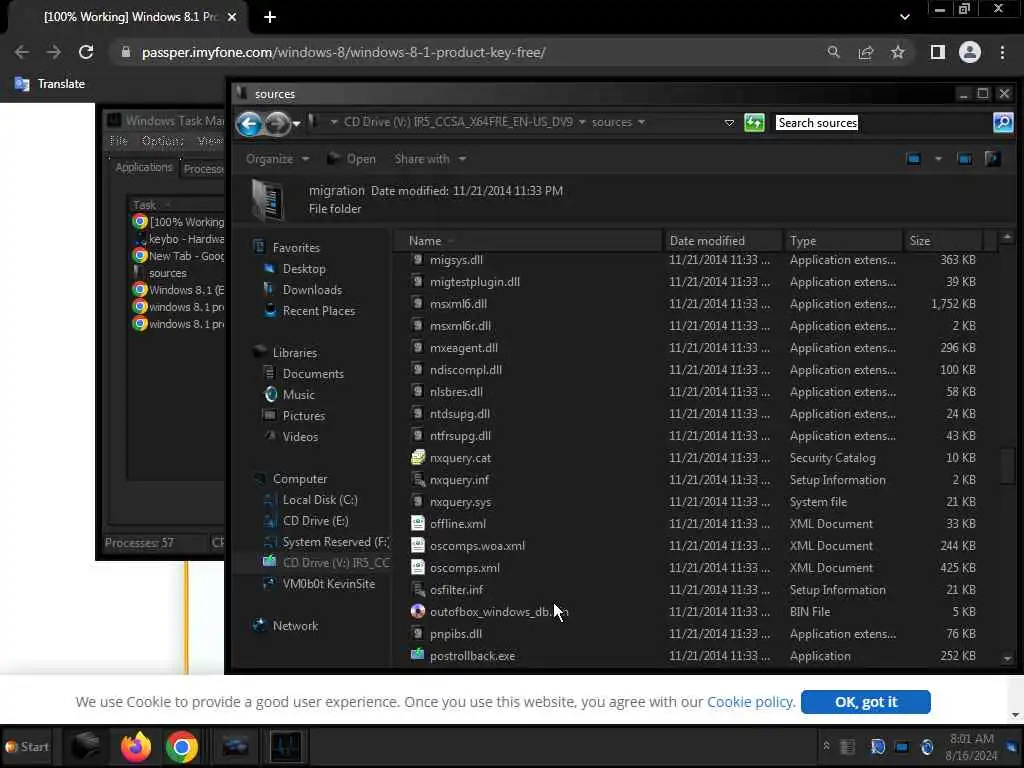Open Recent Places in navigation pane
This screenshot has width=1024, height=768.
[319, 311]
